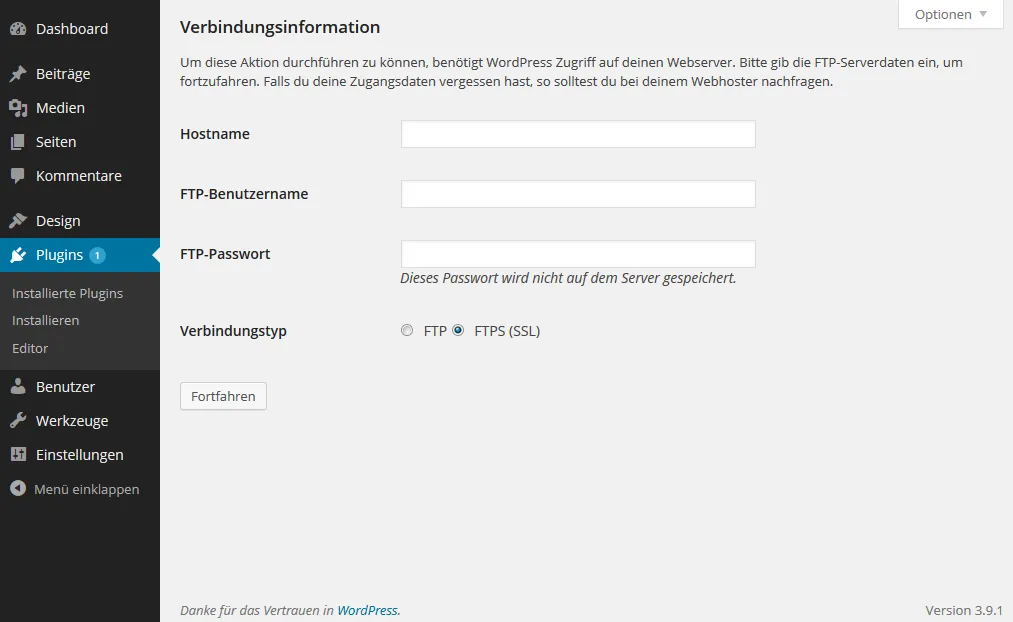The width and height of the screenshot is (1013, 622).
Task: Click the Kommentare speech bubble icon
Action: tap(18, 176)
